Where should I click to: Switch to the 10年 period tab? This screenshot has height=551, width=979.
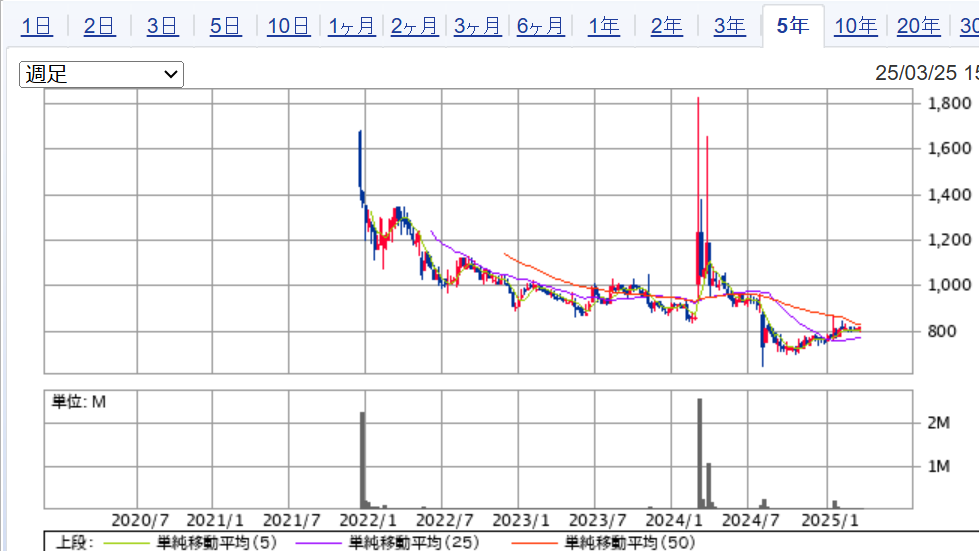coord(856,26)
